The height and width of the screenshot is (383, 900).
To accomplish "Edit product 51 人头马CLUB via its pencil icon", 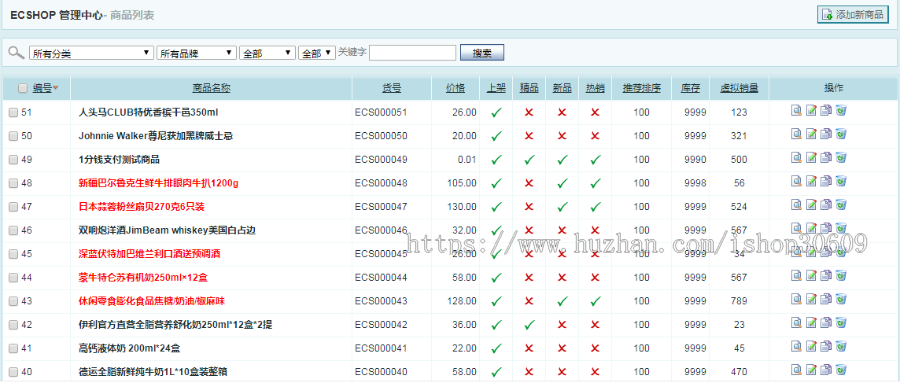I will 812,110.
